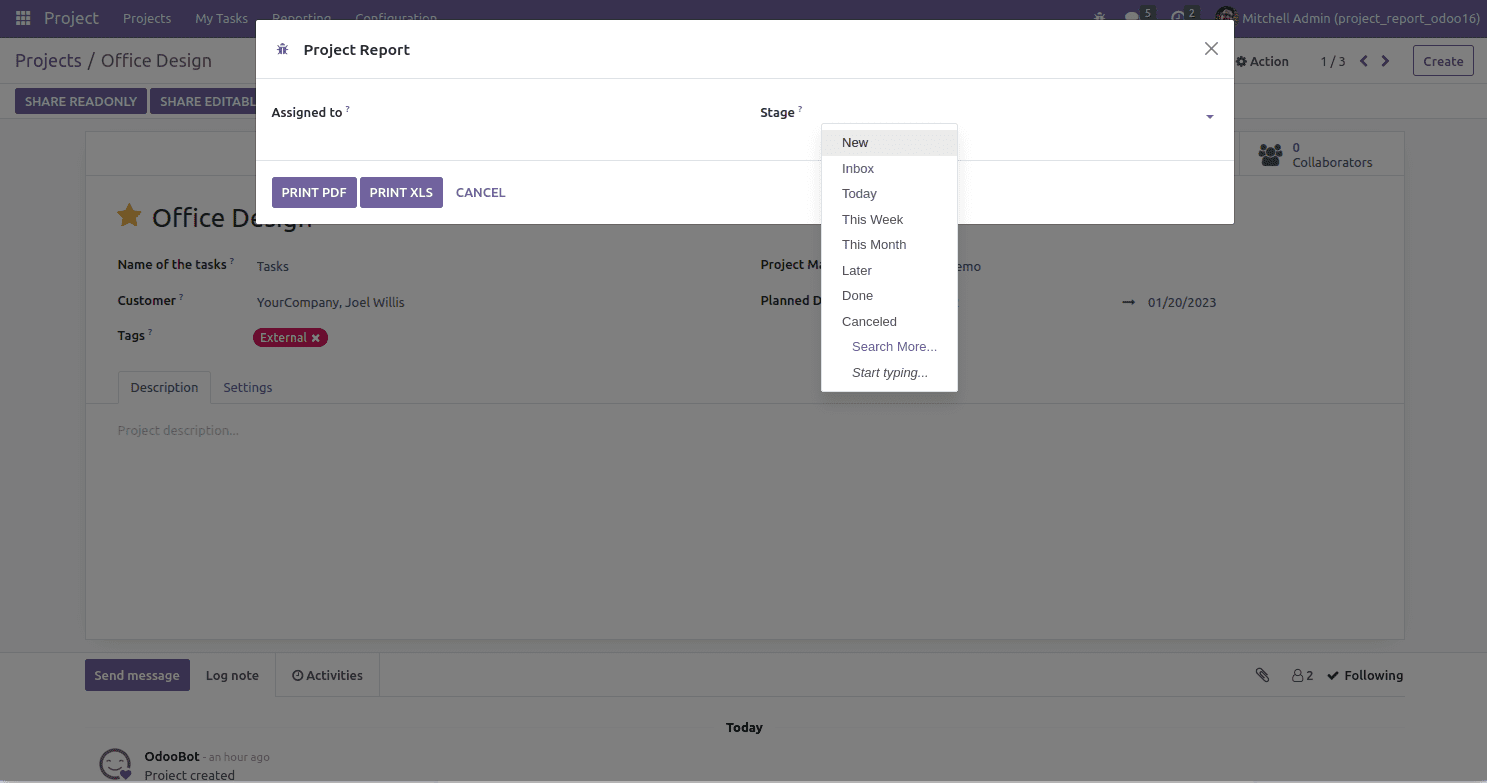This screenshot has height=783, width=1487.
Task: Pick Later from the Stage options
Action: click(x=889, y=271)
